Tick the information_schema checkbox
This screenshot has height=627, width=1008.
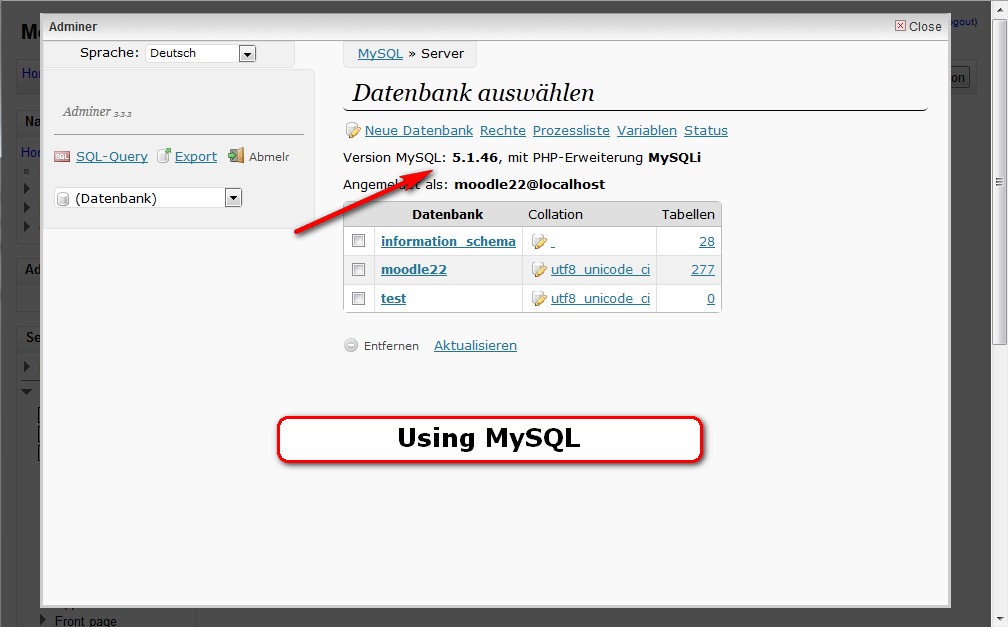(x=359, y=241)
